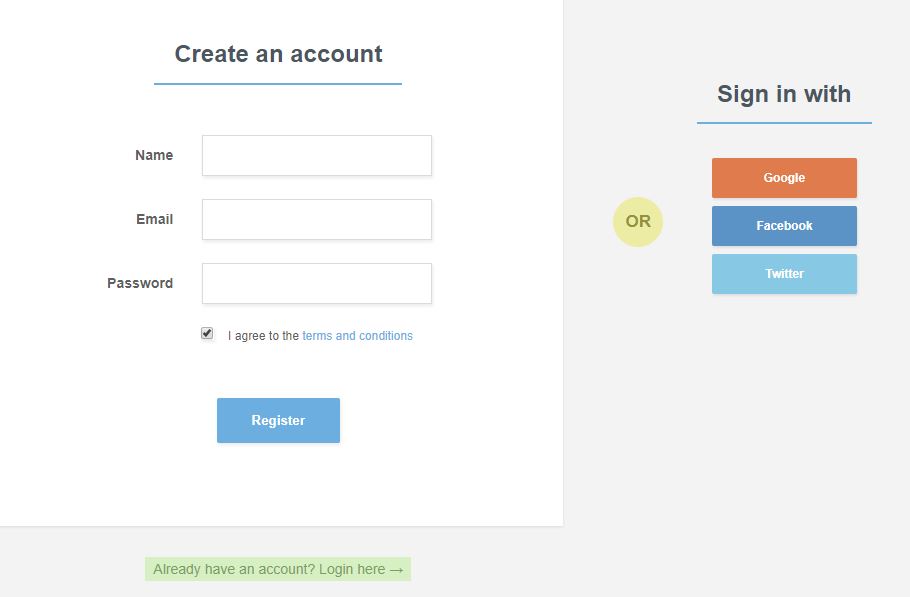Click the blue line under 'Create an account'
Screen dimensions: 910x597
click(278, 84)
